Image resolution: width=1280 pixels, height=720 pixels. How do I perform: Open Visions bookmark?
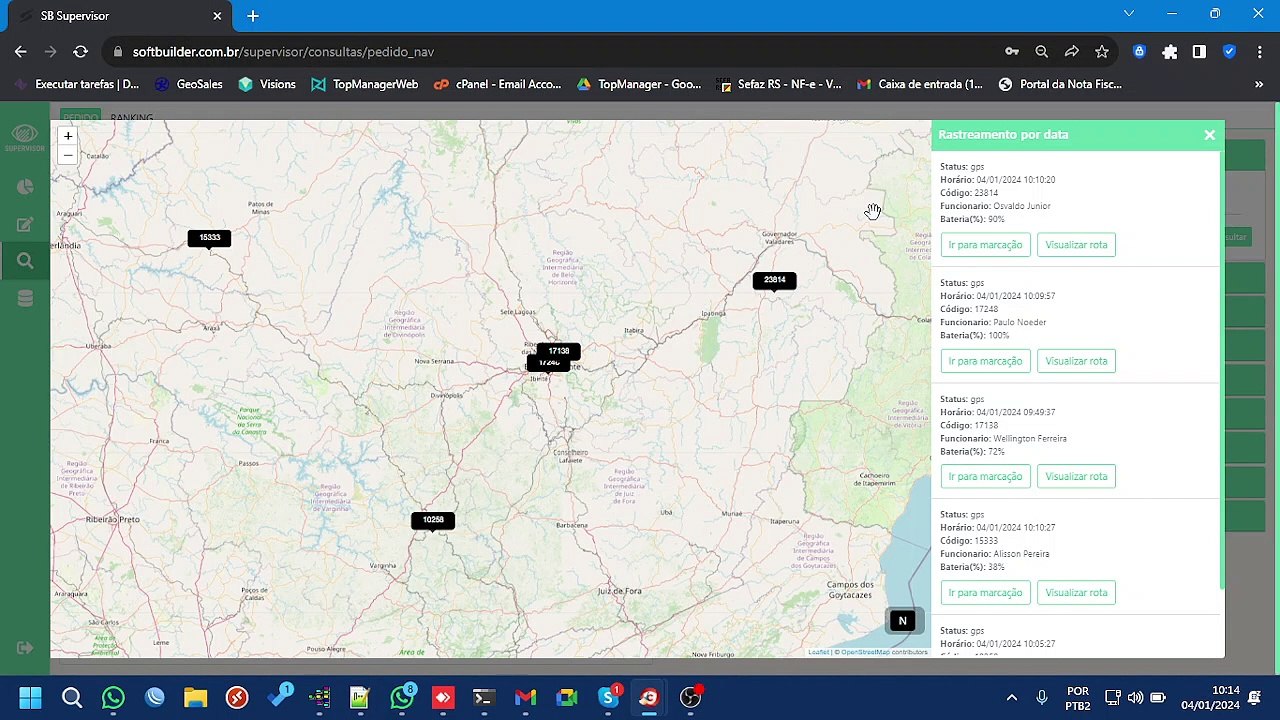267,84
